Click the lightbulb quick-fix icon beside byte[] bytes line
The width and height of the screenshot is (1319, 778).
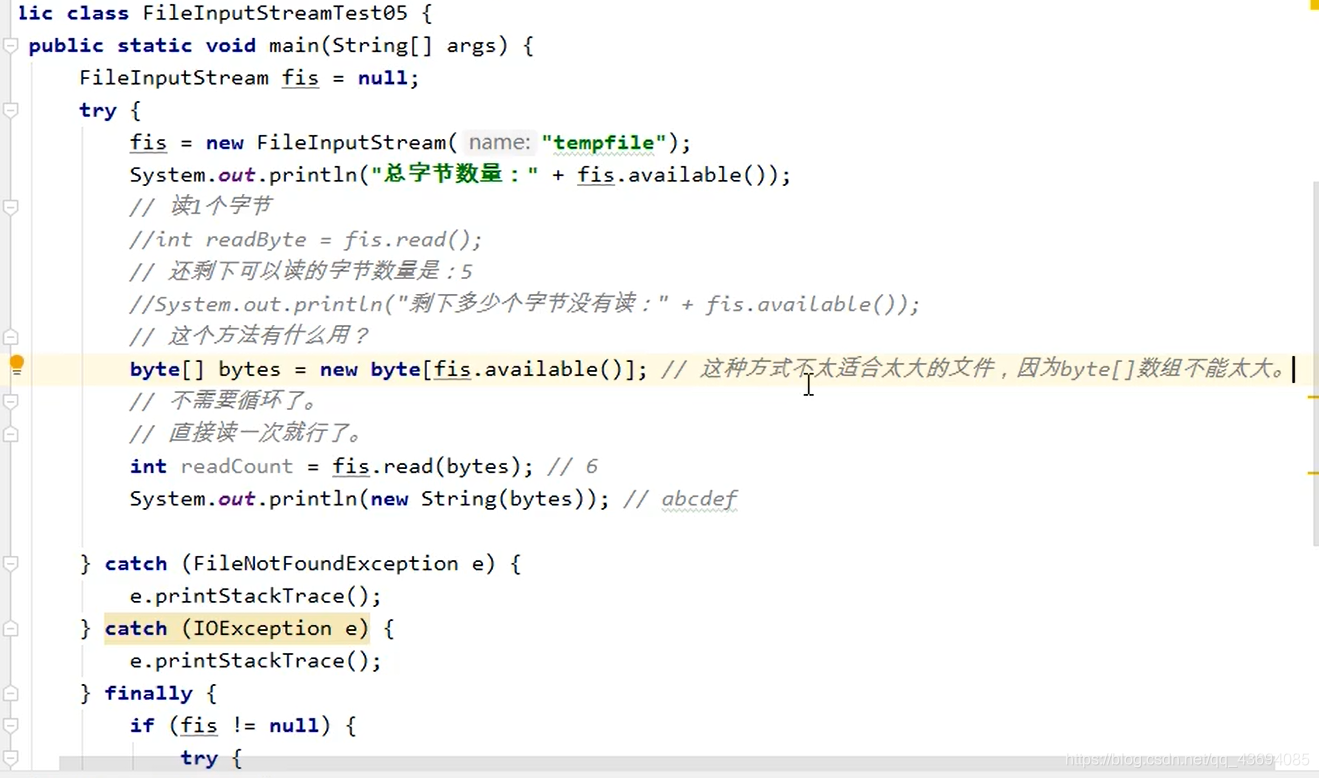point(17,366)
